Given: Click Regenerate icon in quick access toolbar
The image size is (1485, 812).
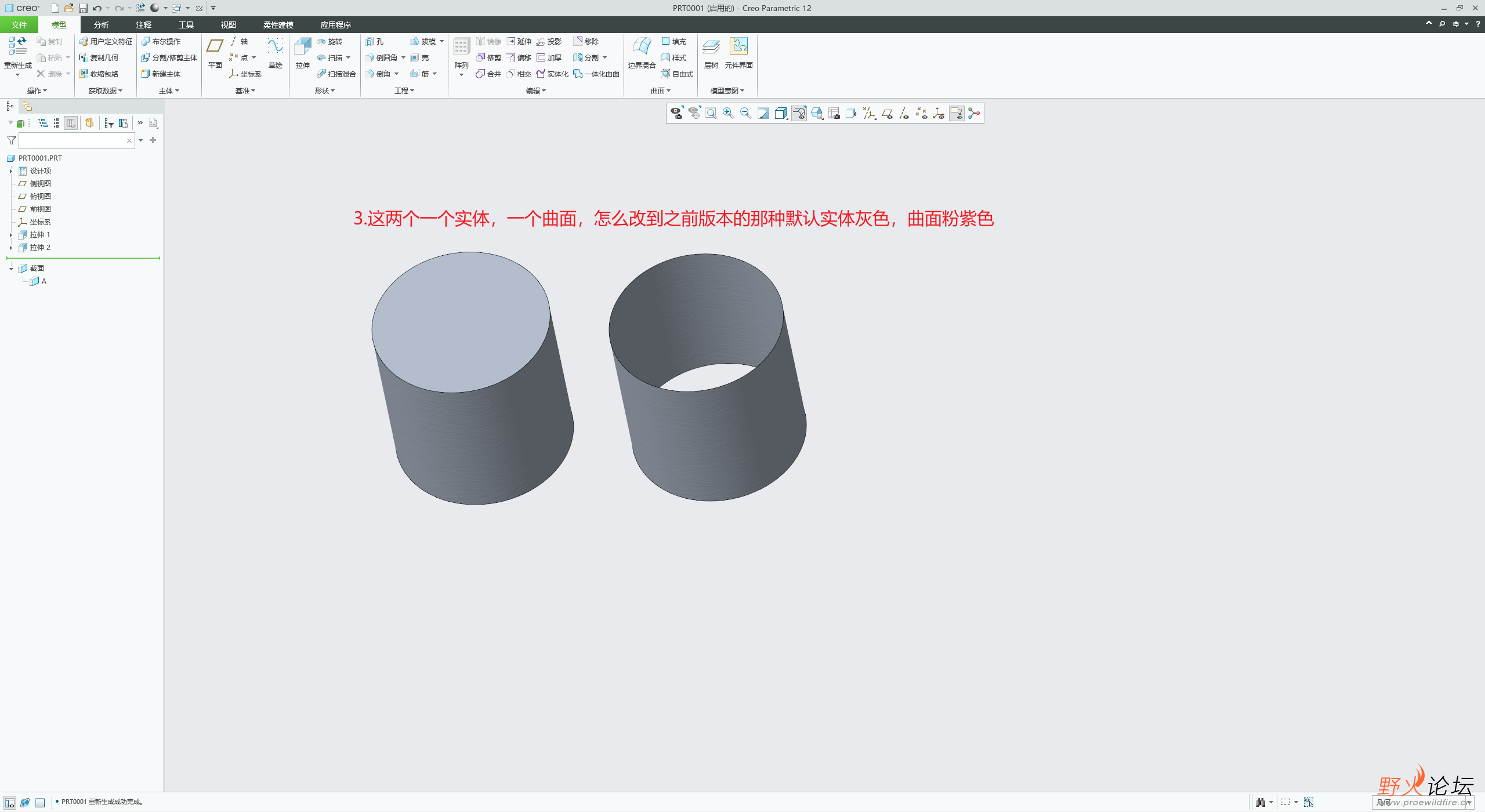Looking at the screenshot, I should click(140, 8).
